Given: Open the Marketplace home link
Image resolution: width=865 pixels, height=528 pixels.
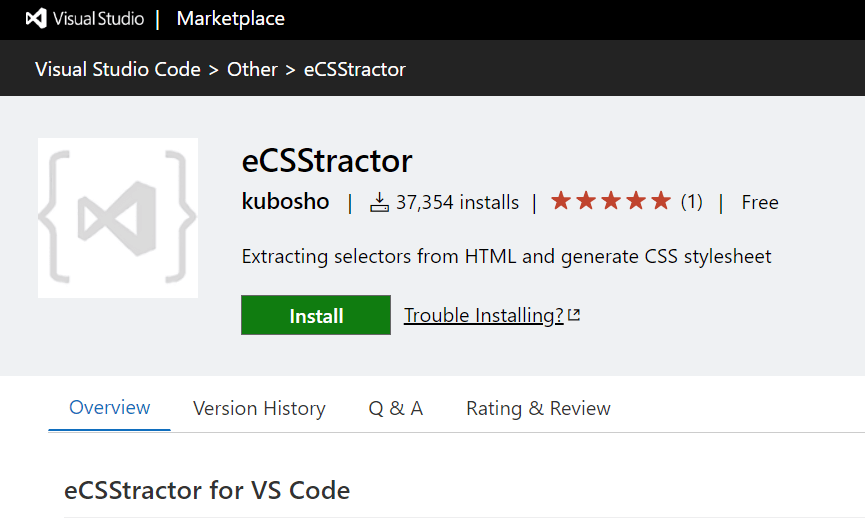Looking at the screenshot, I should pos(231,19).
